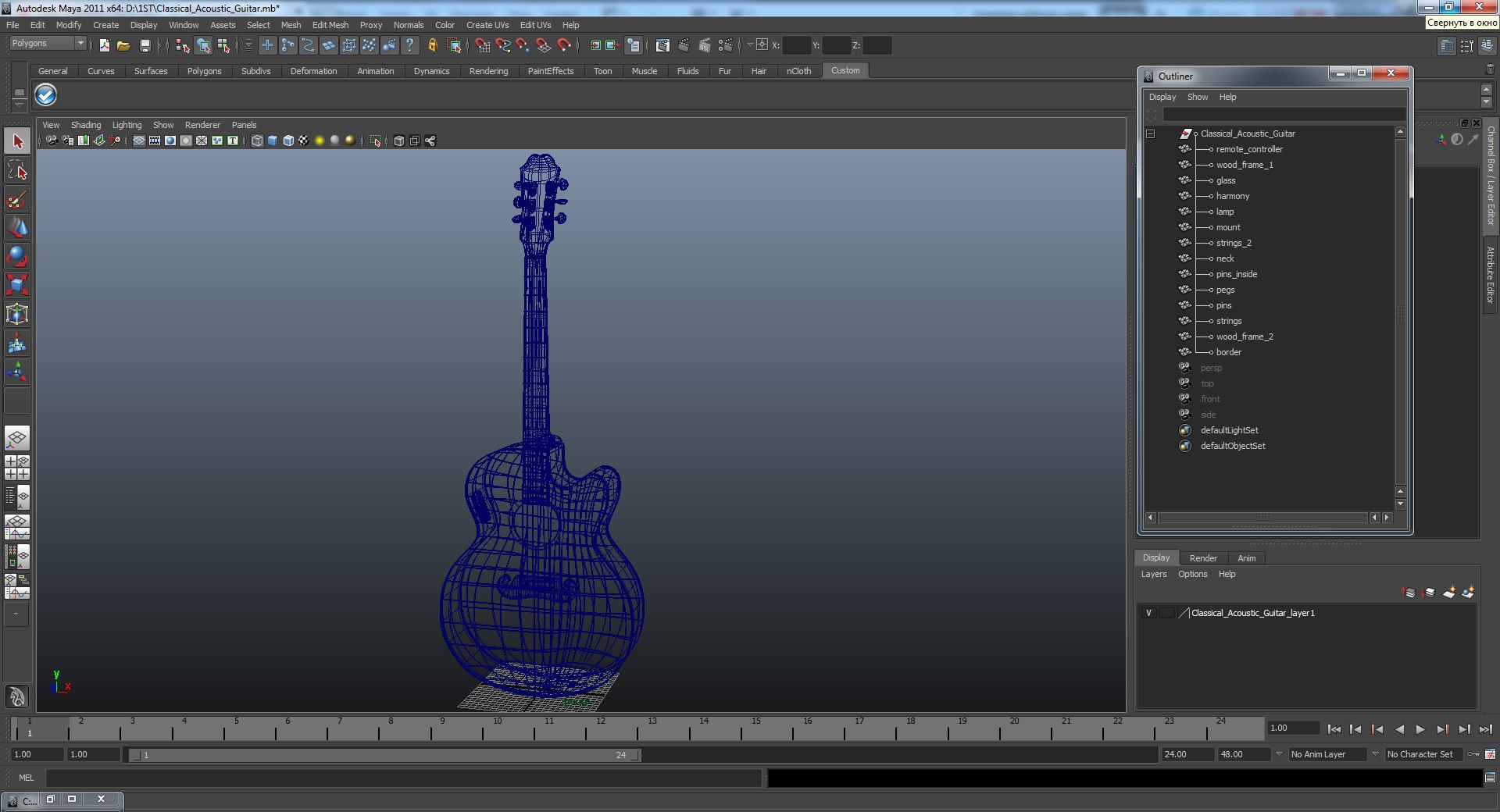Go to end of playback range
Screen dimensions: 1500x812
(x=1486, y=729)
